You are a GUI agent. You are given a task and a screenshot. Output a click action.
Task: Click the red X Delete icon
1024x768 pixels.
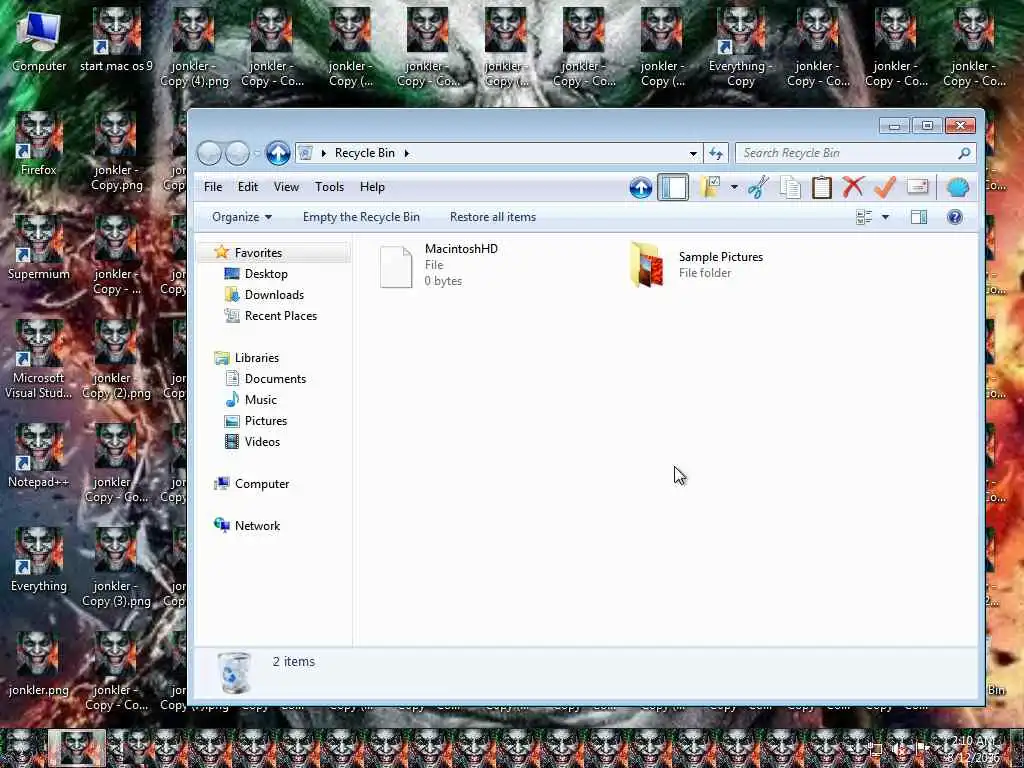(853, 187)
